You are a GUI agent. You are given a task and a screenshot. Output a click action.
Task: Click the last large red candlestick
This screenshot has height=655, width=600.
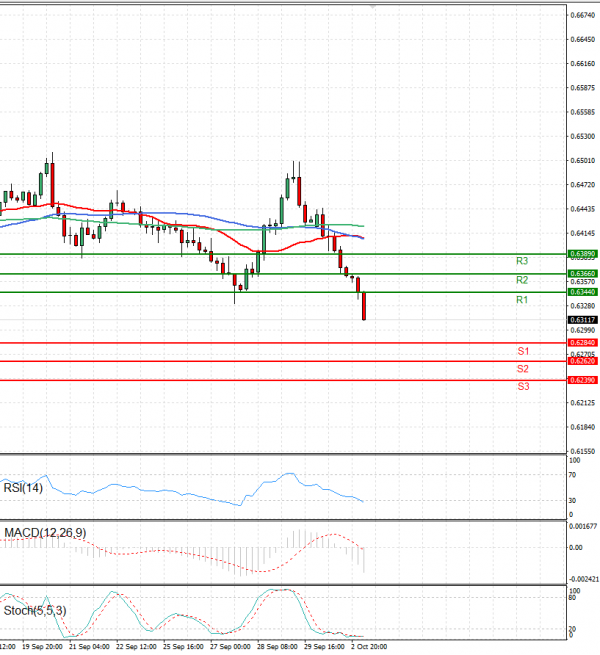[x=364, y=306]
